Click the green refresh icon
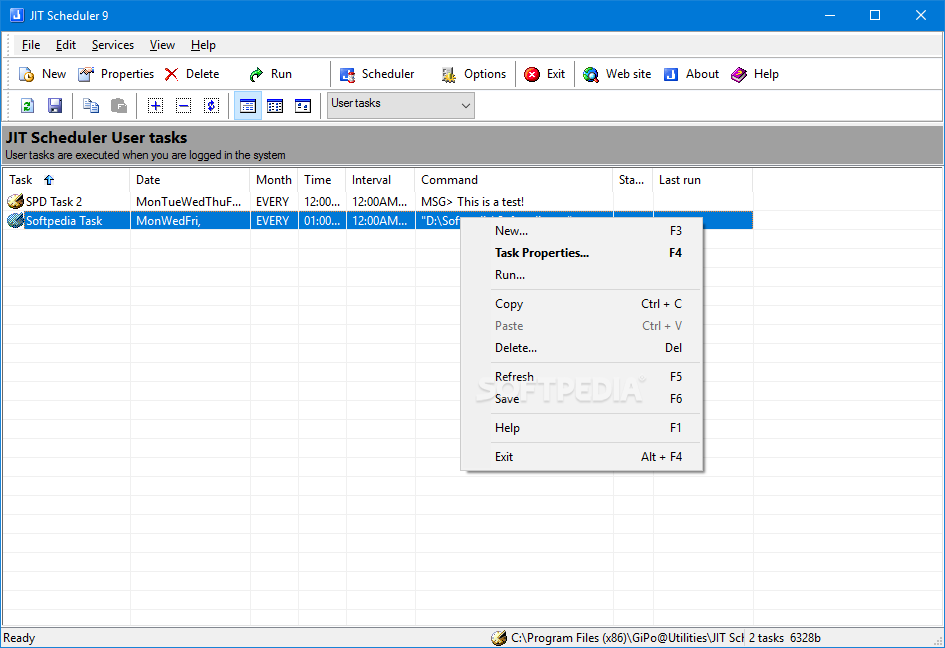This screenshot has height=648, width=945. (x=27, y=106)
